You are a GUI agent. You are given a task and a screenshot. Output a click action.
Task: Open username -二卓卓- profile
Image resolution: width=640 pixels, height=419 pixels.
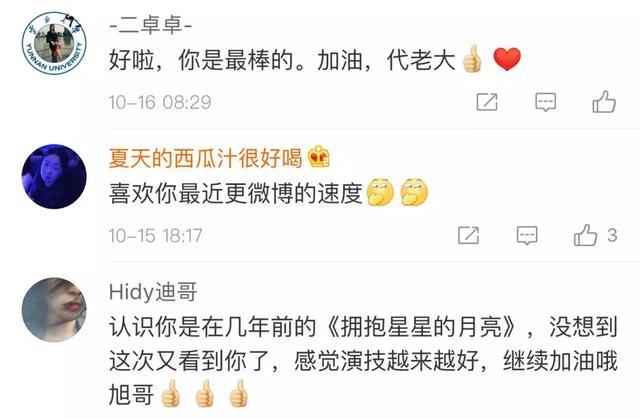point(150,25)
